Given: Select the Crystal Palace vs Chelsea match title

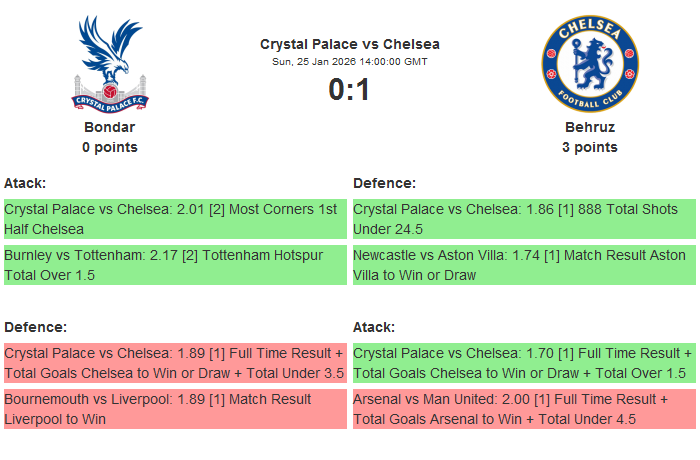Looking at the screenshot, I should pos(349,44).
